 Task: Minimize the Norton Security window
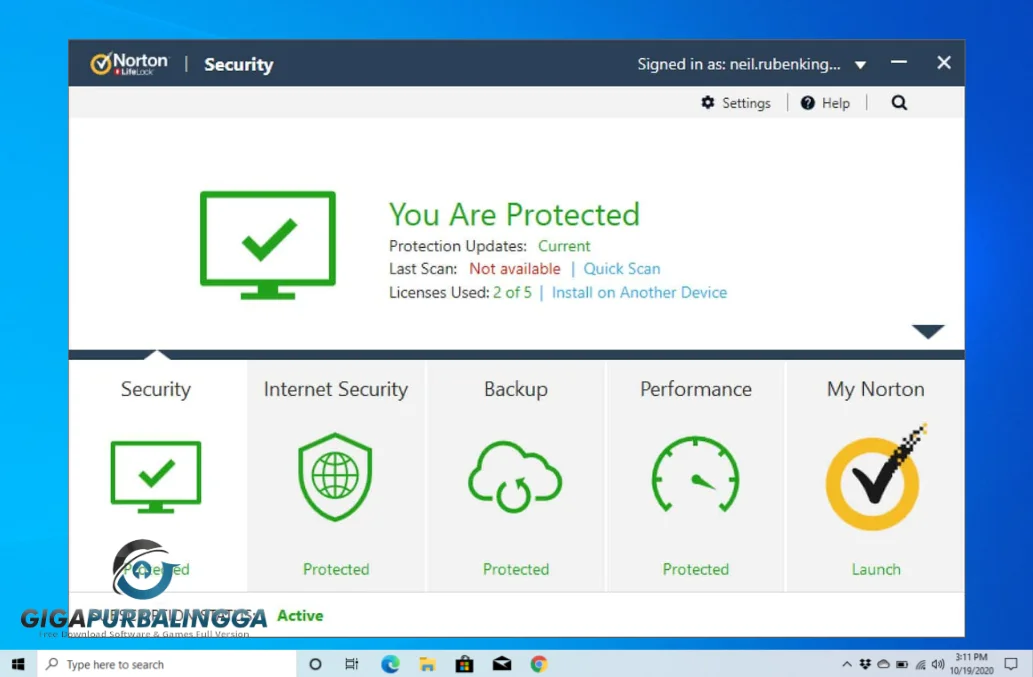[x=899, y=63]
